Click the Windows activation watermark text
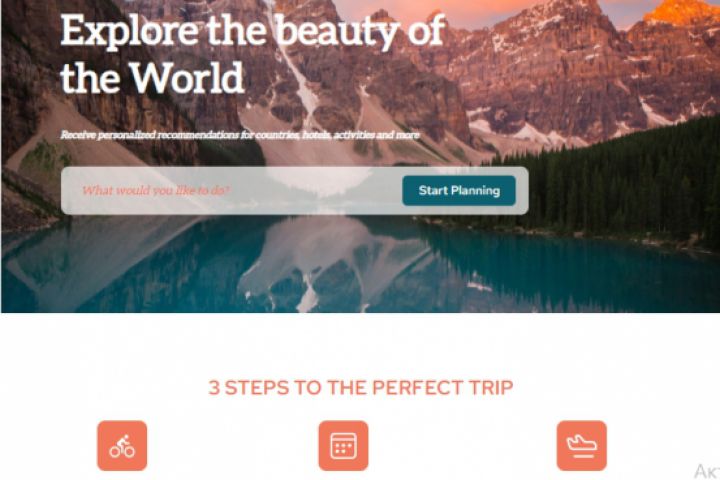The height and width of the screenshot is (480, 720). (x=707, y=472)
